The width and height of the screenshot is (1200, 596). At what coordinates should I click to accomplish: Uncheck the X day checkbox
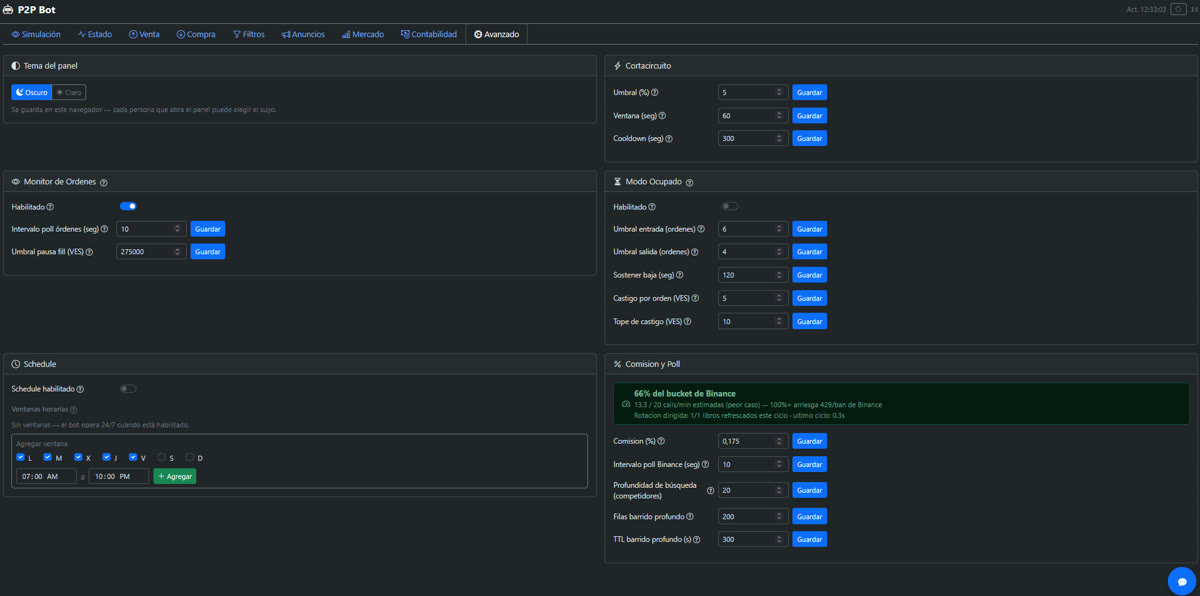click(x=78, y=457)
